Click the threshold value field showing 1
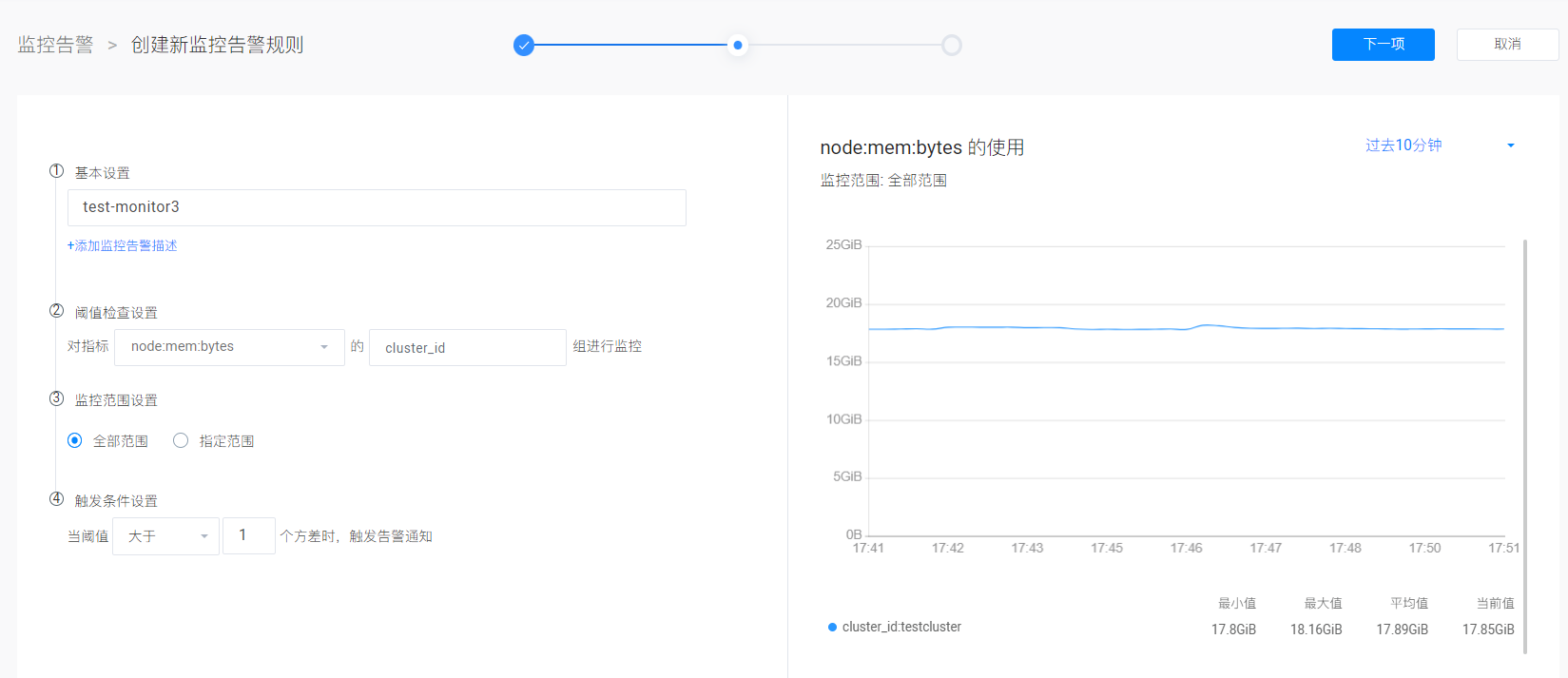The width and height of the screenshot is (1568, 678). click(248, 536)
